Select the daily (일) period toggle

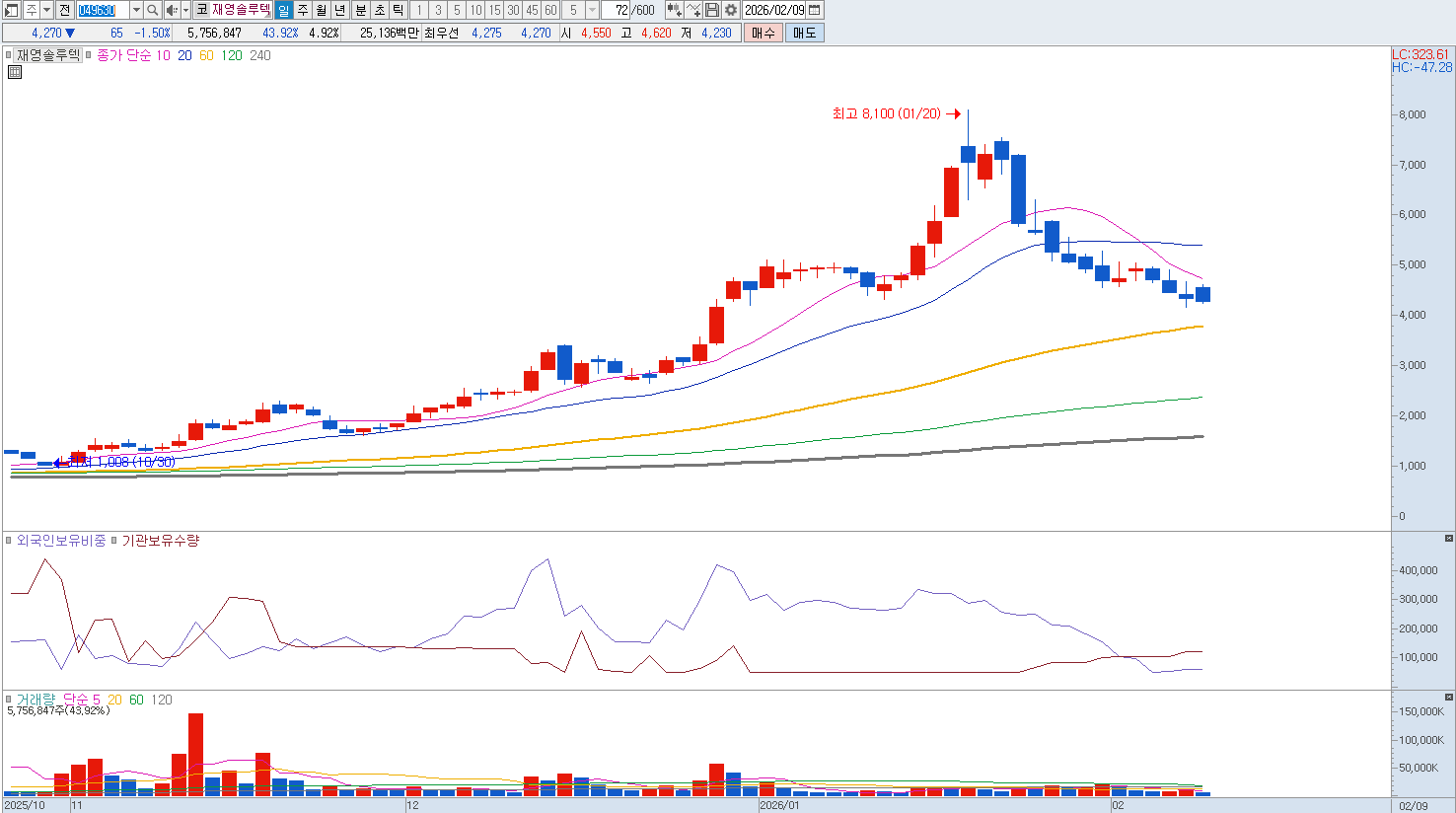click(x=284, y=10)
